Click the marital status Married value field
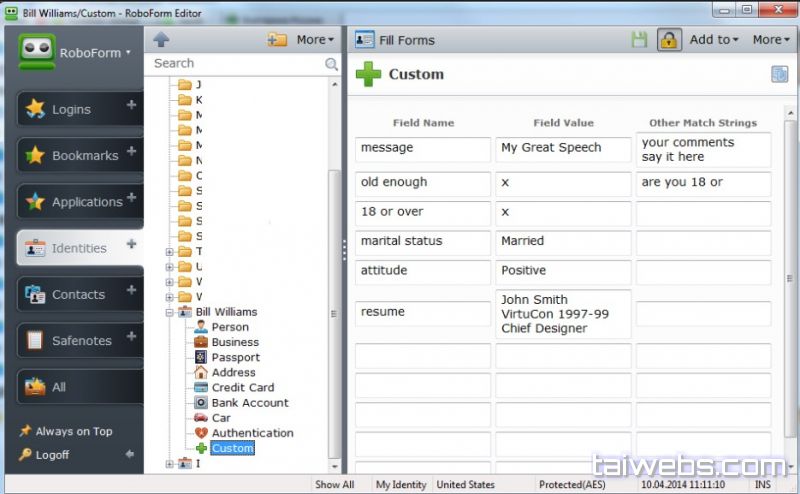Viewport: 800px width, 494px height. pos(563,242)
